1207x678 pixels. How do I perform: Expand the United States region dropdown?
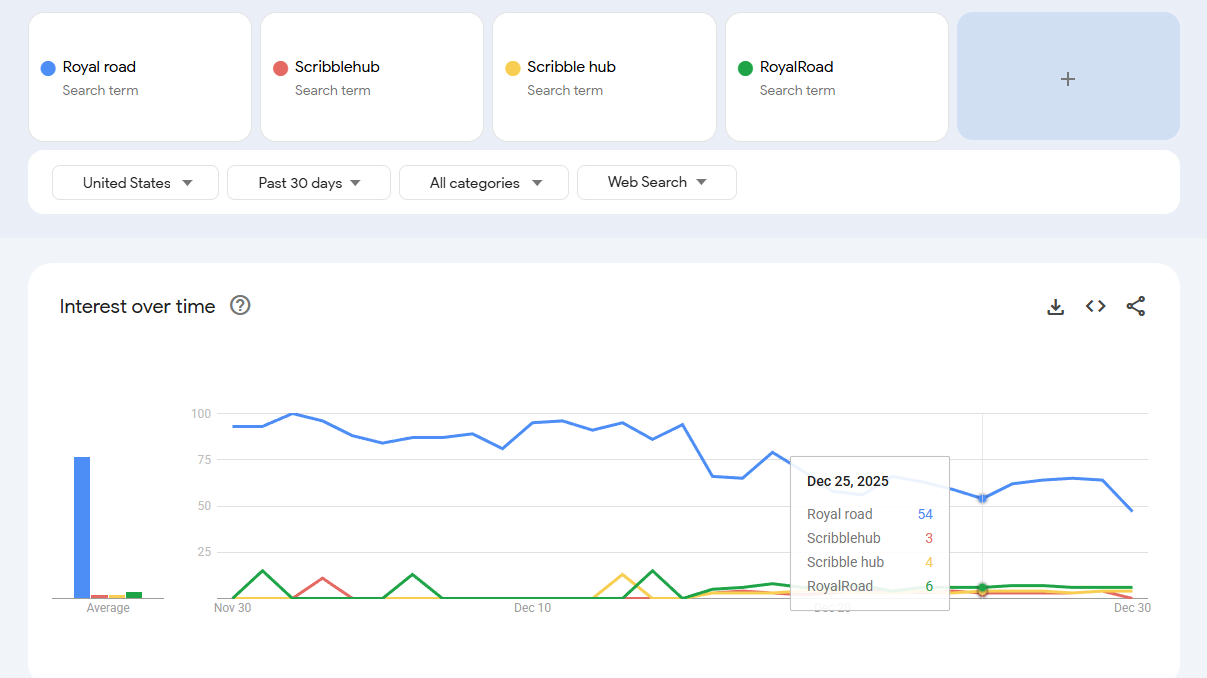135,183
